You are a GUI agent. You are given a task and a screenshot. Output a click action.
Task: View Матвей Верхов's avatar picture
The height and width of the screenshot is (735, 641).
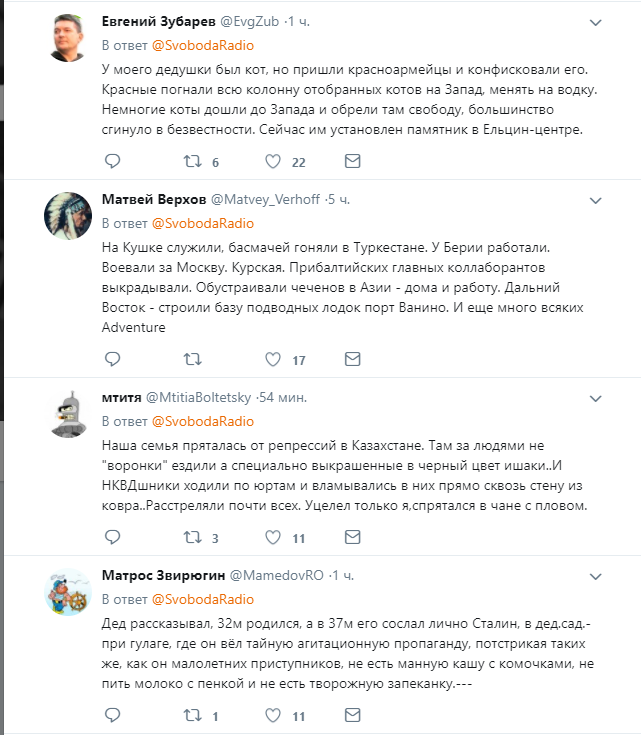[x=68, y=216]
